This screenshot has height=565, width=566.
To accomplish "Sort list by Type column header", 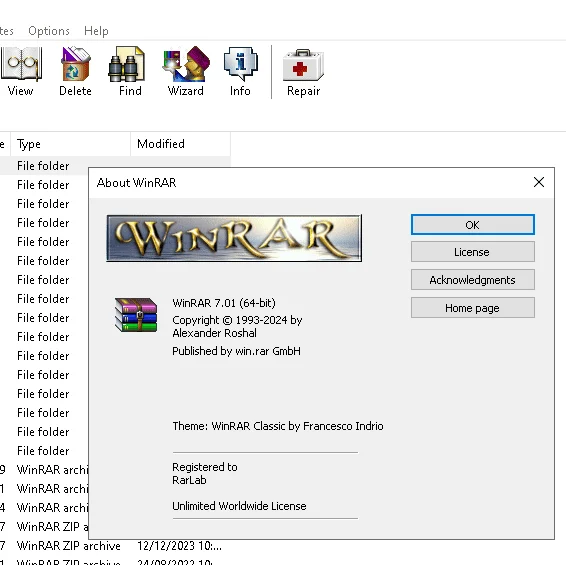I will pos(70,144).
